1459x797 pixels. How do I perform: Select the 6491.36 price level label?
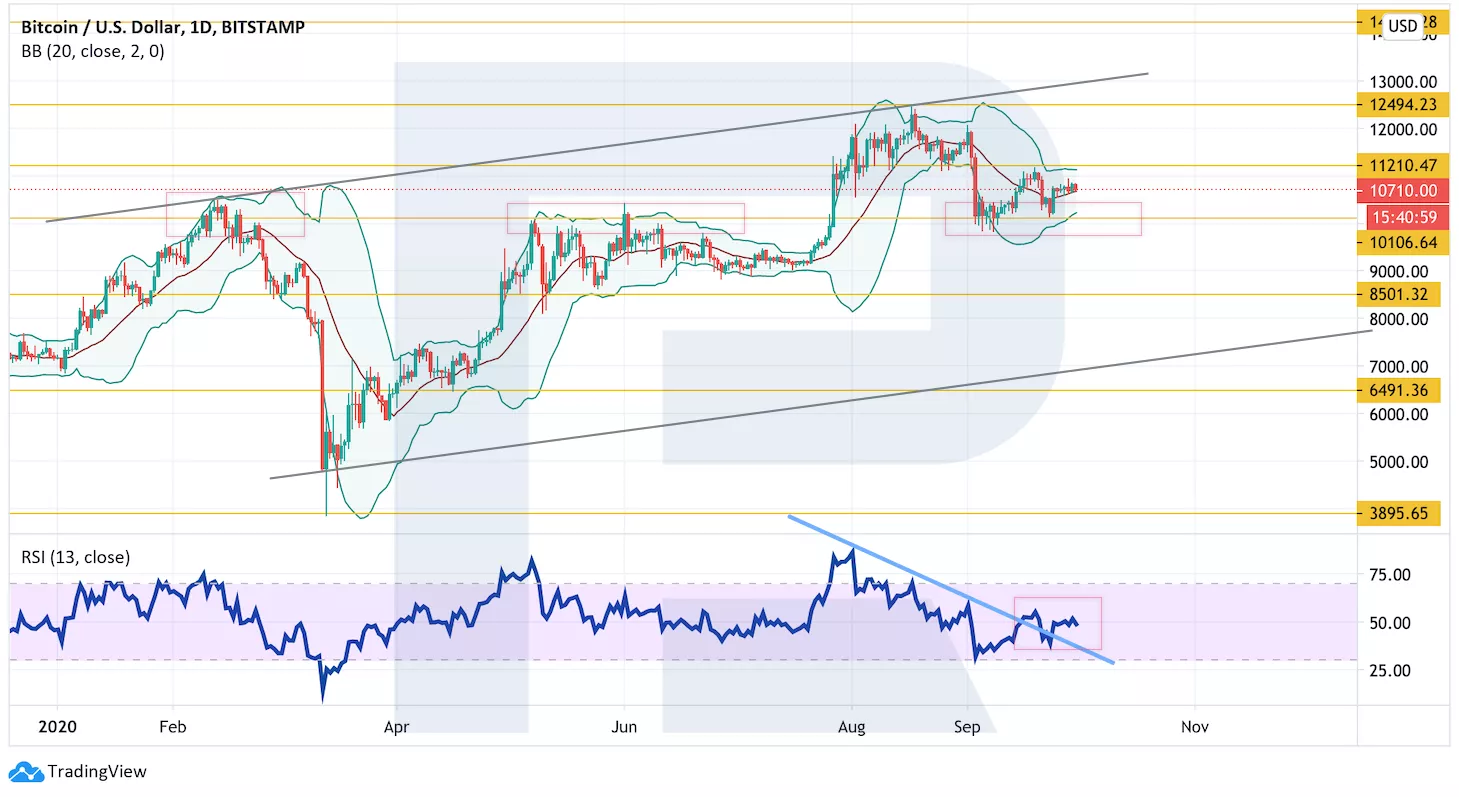(x=1398, y=391)
